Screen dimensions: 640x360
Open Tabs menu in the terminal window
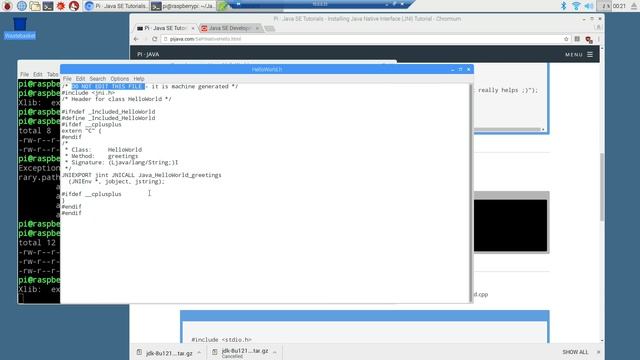point(52,74)
